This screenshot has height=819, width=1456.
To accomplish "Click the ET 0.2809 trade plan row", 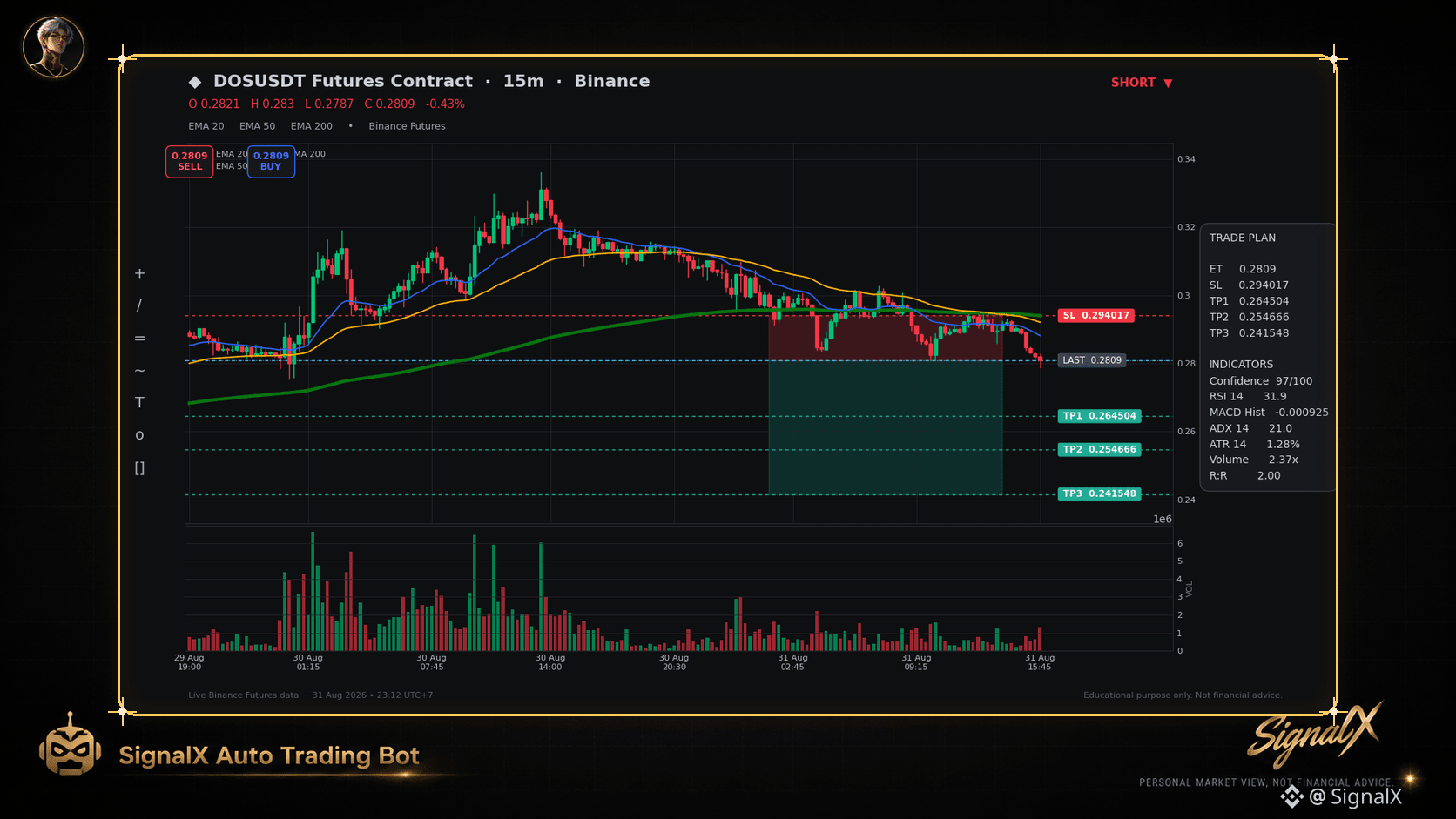I will [x=1243, y=269].
